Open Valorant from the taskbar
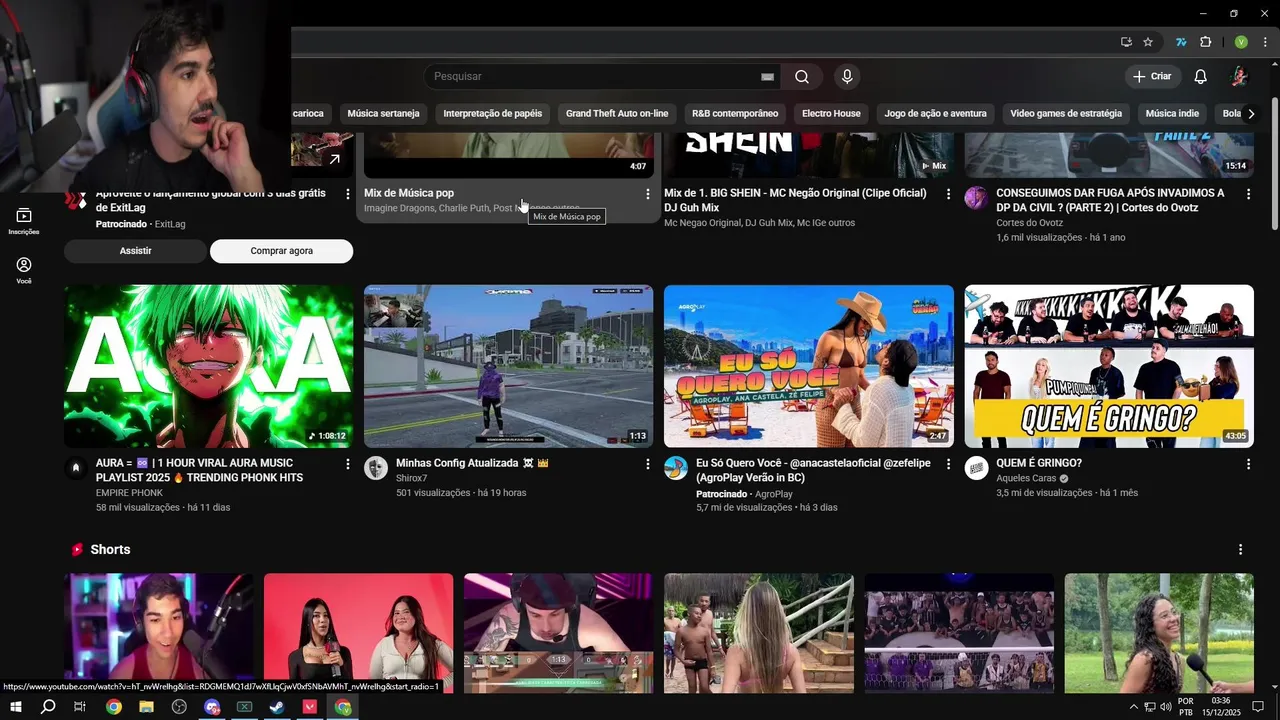Image resolution: width=1280 pixels, height=720 pixels. [x=310, y=707]
